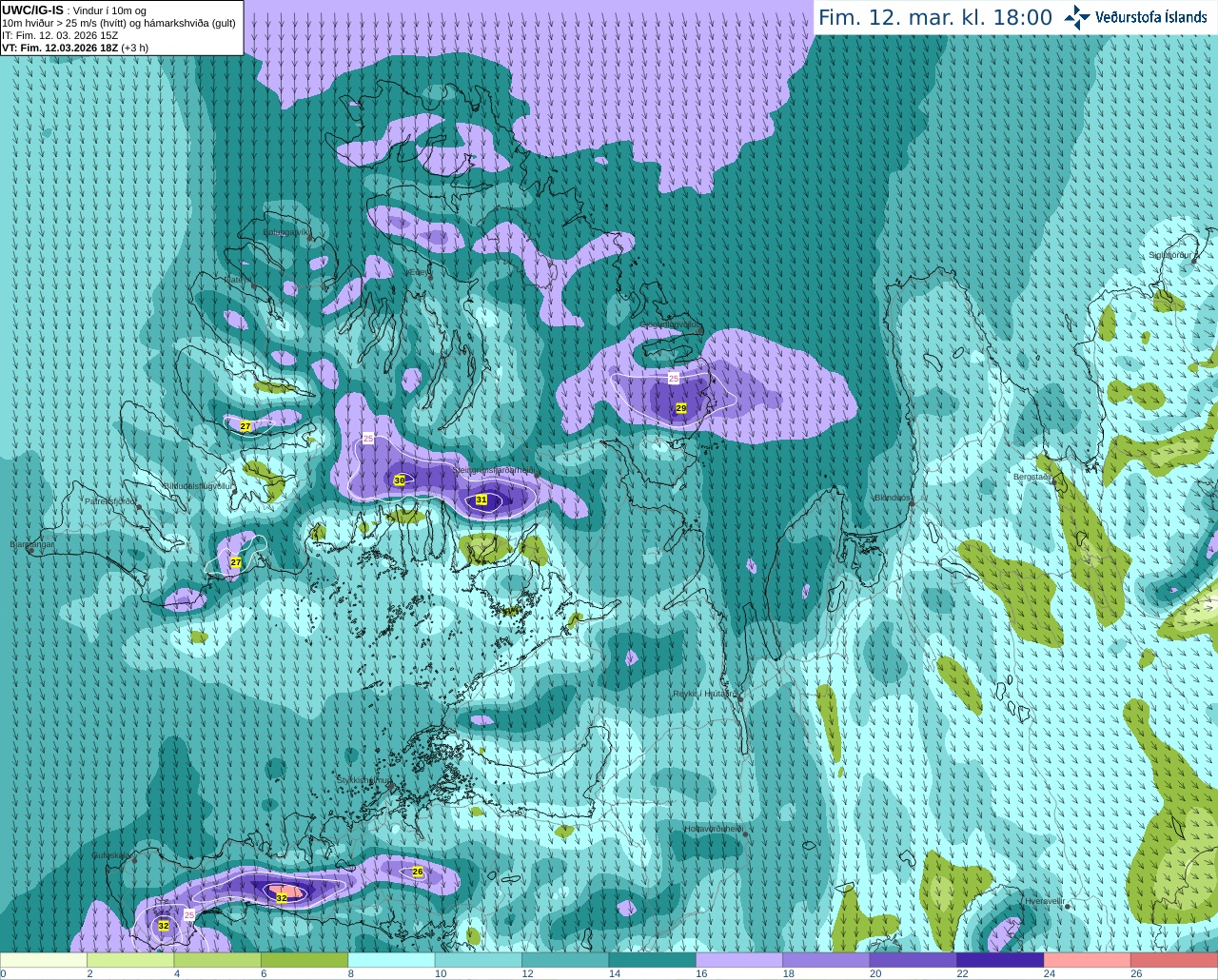
Task: Click the white 25 contour label near Gufuskálar
Action: 188,914
